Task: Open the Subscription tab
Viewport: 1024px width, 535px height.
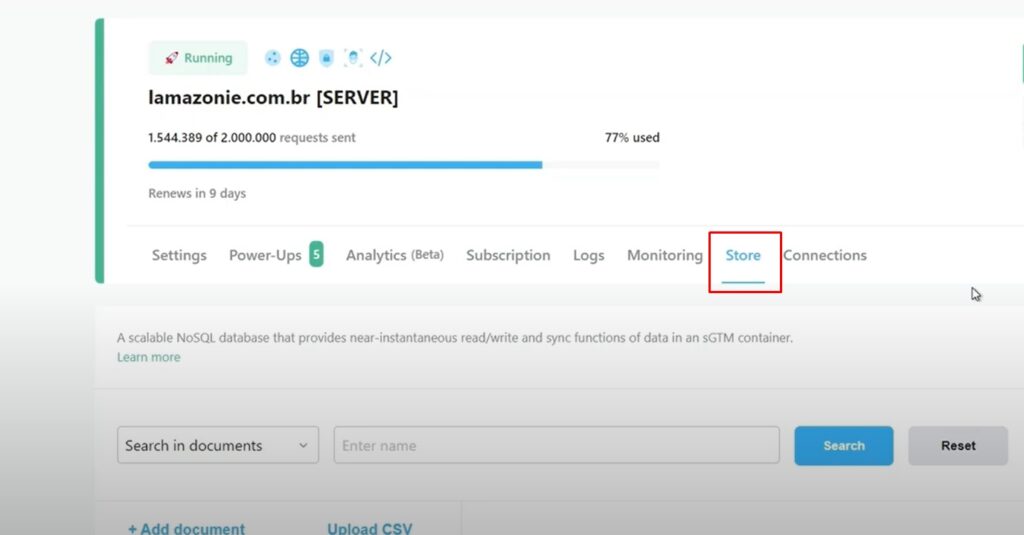Action: [508, 255]
